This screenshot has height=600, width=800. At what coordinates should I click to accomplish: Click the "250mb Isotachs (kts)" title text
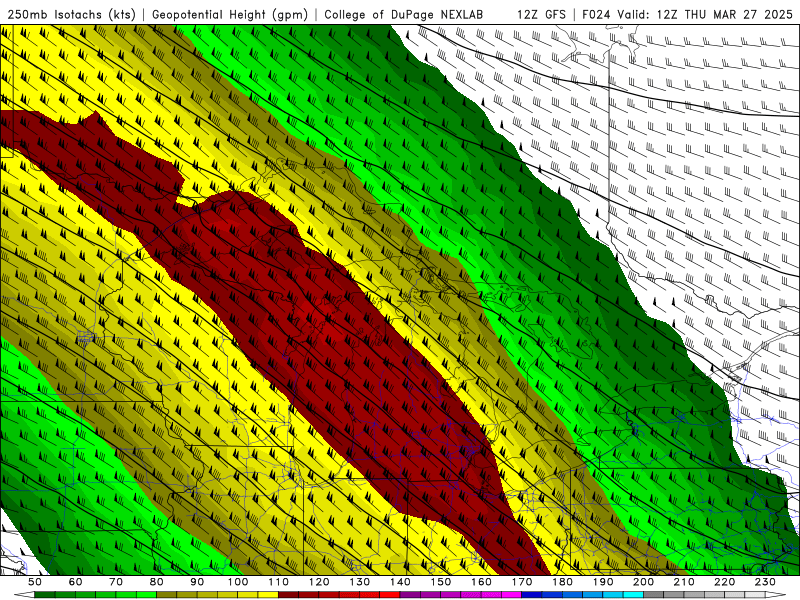(x=71, y=14)
